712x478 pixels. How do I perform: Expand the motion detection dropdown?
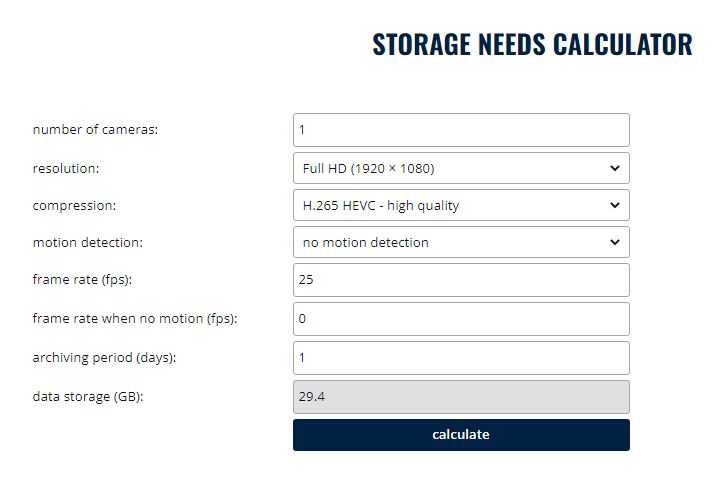pos(461,242)
